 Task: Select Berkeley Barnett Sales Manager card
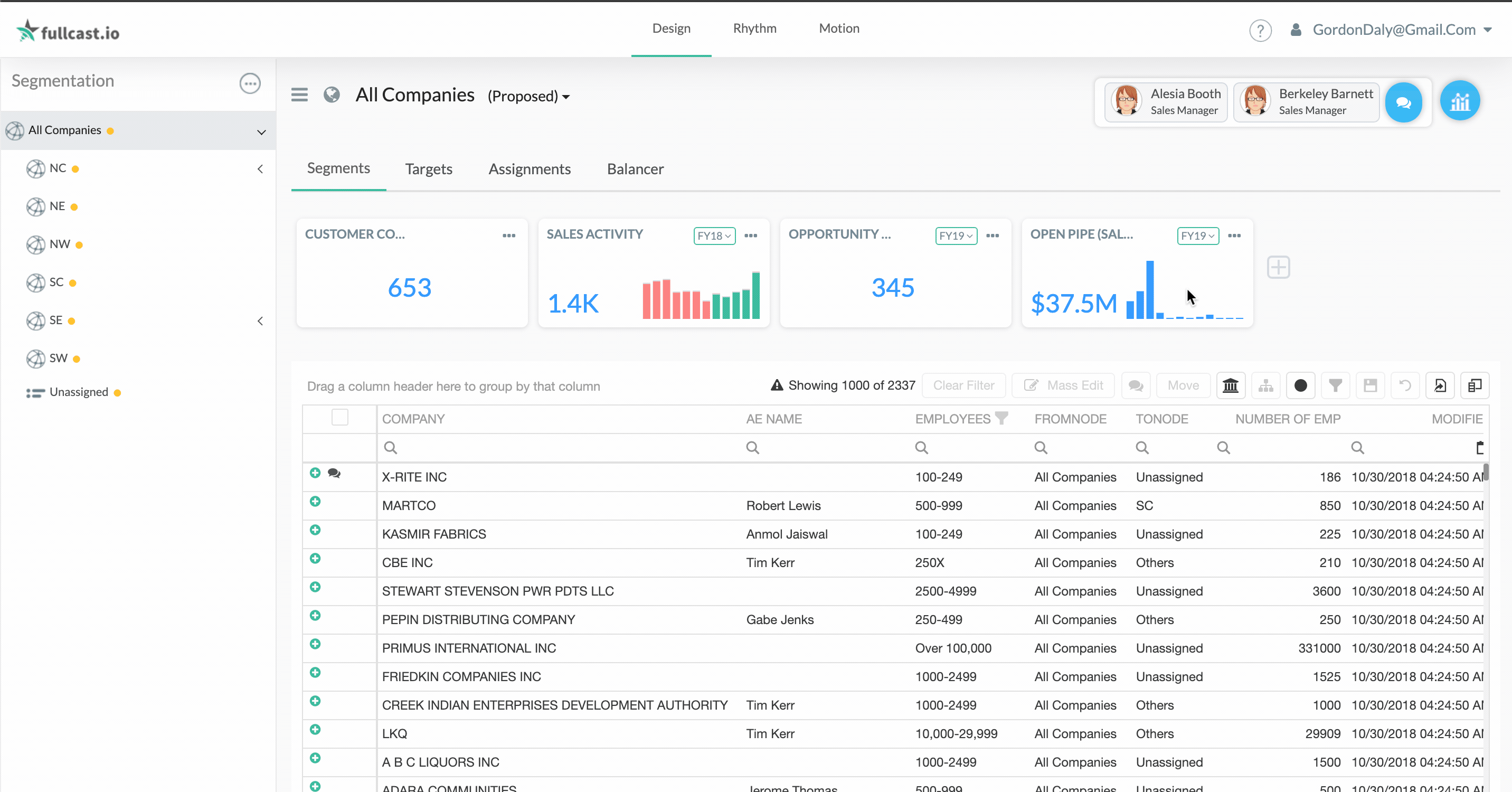click(x=1307, y=102)
